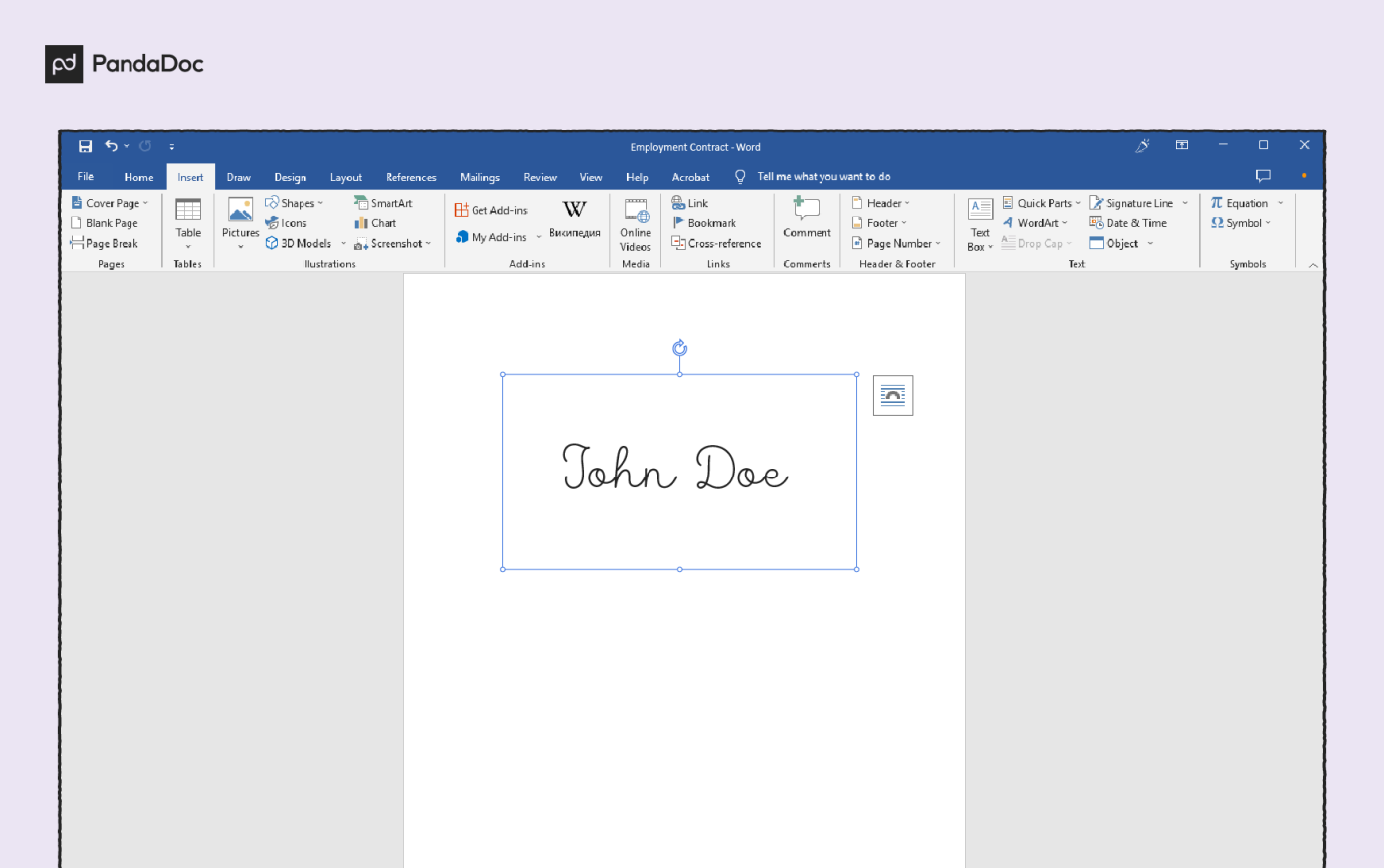The width and height of the screenshot is (1384, 868).
Task: Open the Page Number menu
Action: (895, 243)
